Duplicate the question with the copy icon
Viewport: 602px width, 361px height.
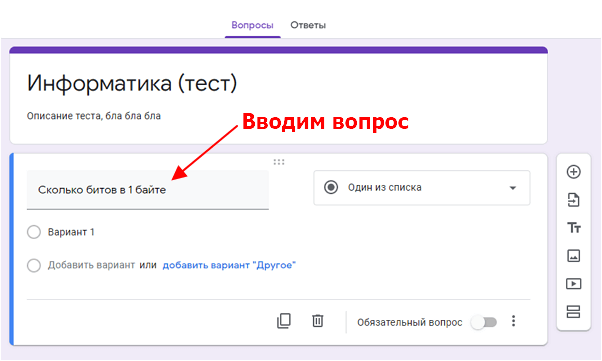[x=284, y=321]
